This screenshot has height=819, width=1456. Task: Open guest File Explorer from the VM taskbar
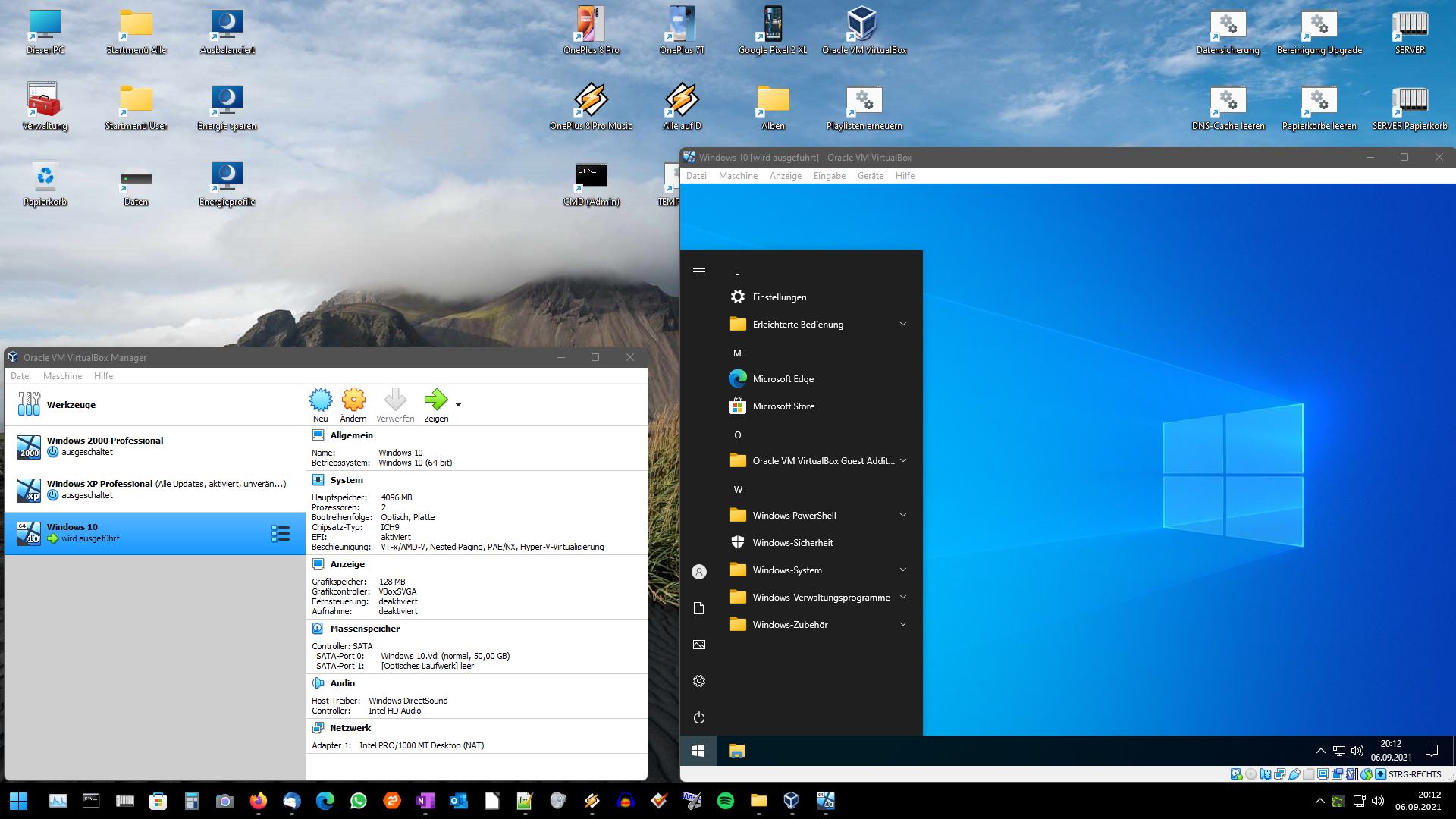pos(736,751)
